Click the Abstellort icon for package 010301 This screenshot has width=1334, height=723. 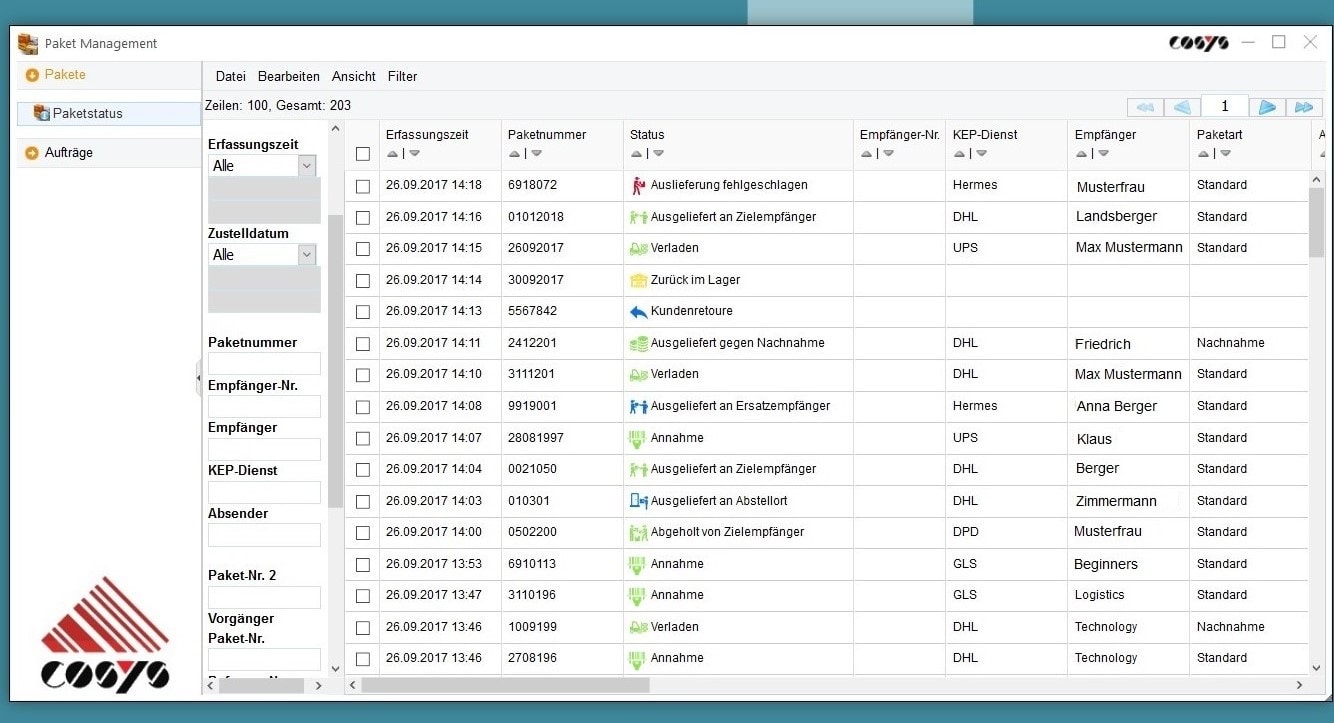(639, 501)
